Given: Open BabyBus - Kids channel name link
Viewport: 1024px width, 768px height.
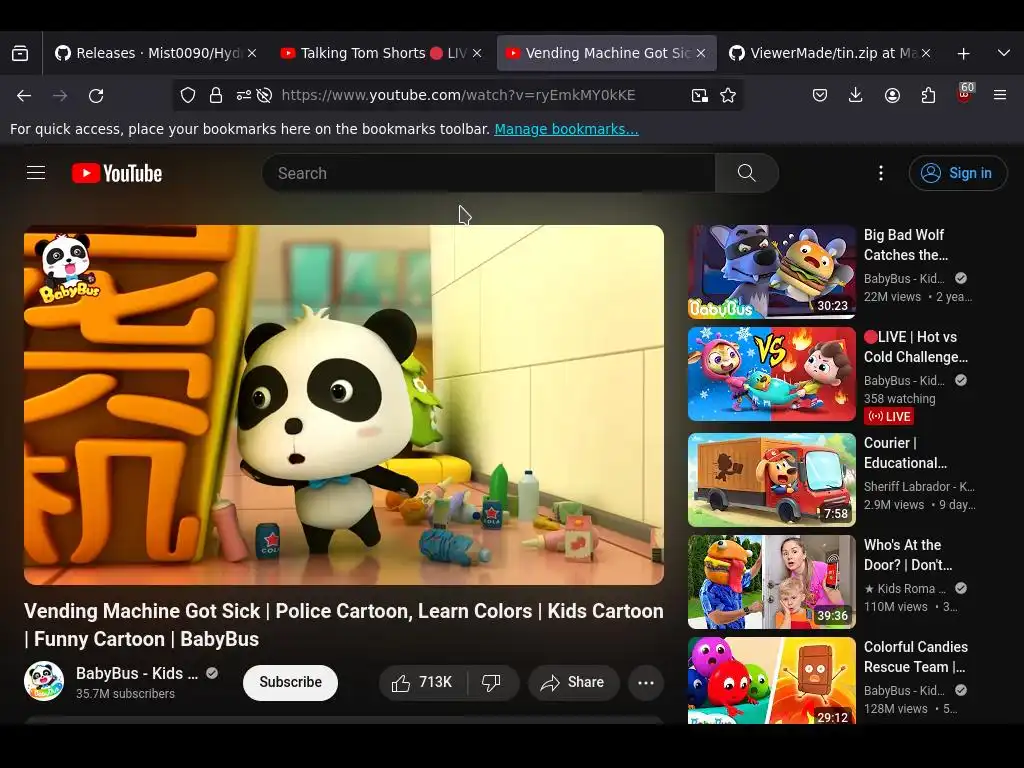Looking at the screenshot, I should 137,673.
